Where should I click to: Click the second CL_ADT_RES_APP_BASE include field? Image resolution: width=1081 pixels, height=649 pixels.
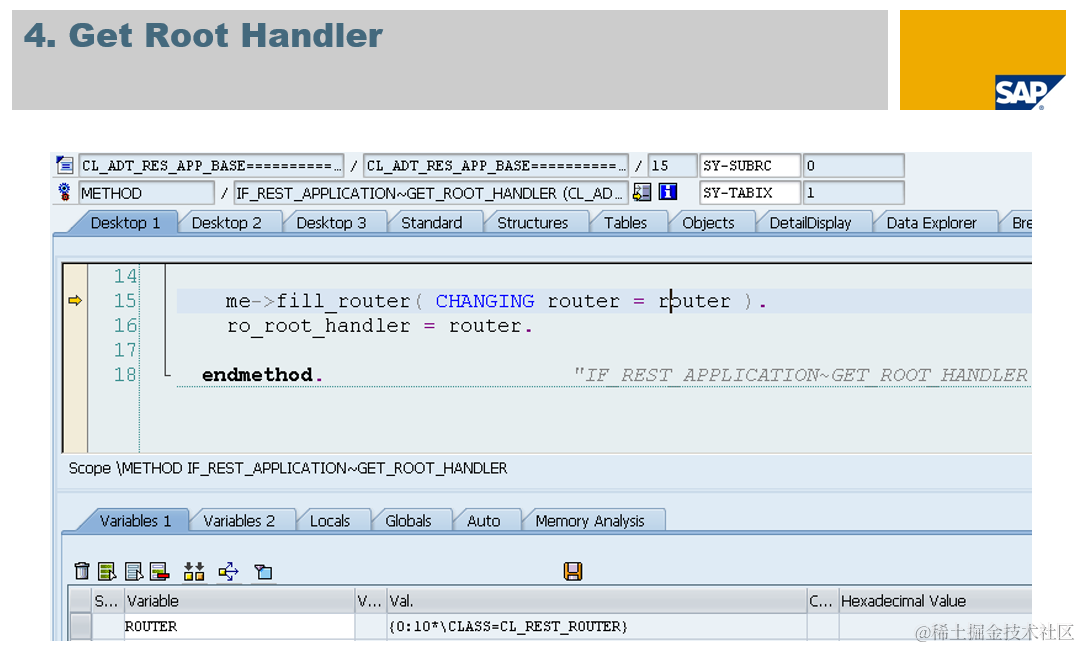(x=496, y=166)
